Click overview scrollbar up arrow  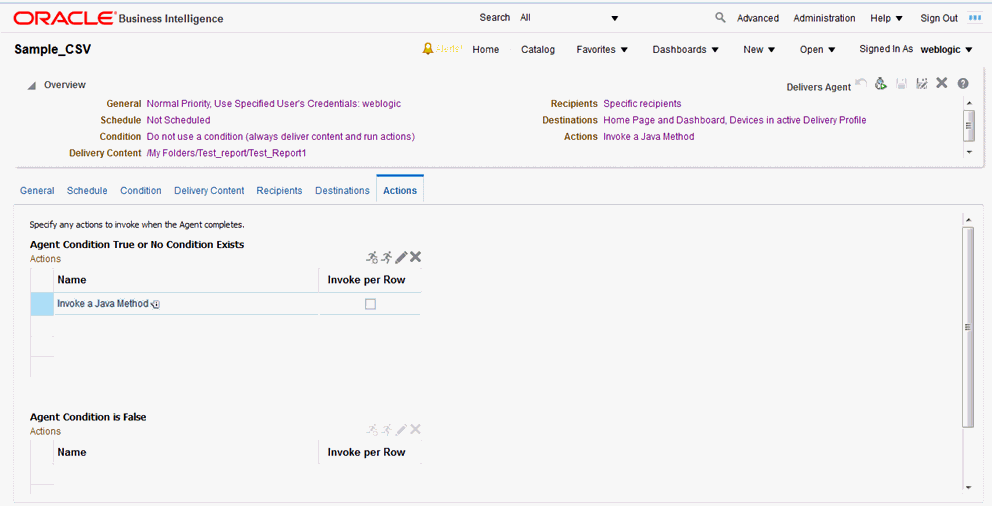[x=969, y=103]
